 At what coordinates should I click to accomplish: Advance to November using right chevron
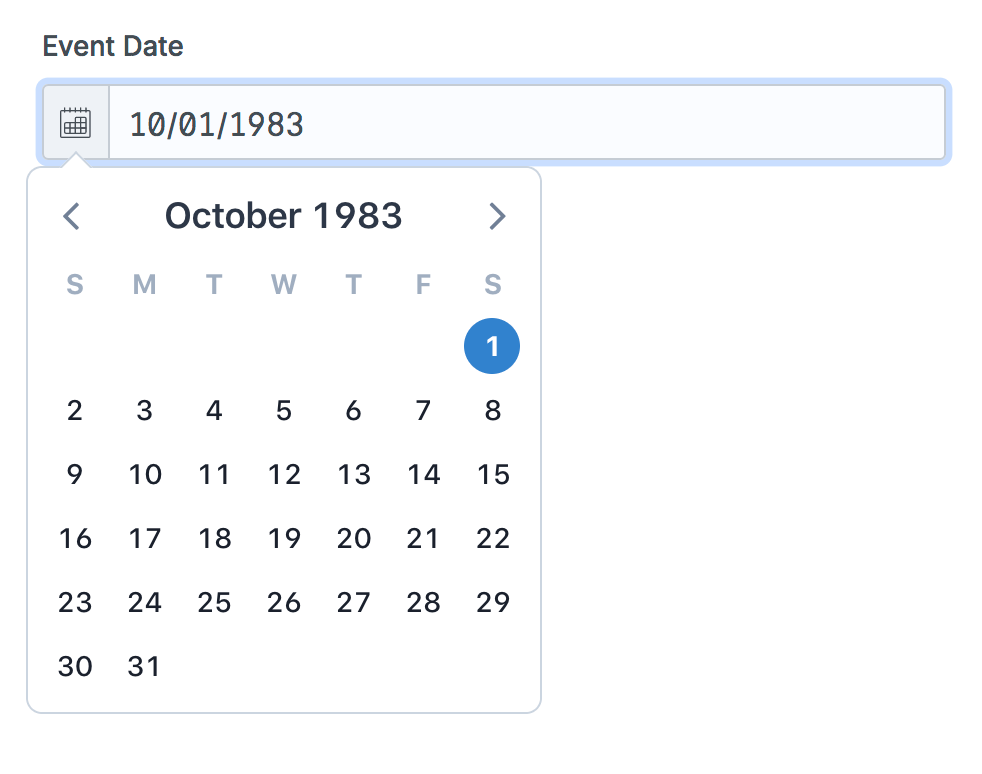(x=497, y=216)
